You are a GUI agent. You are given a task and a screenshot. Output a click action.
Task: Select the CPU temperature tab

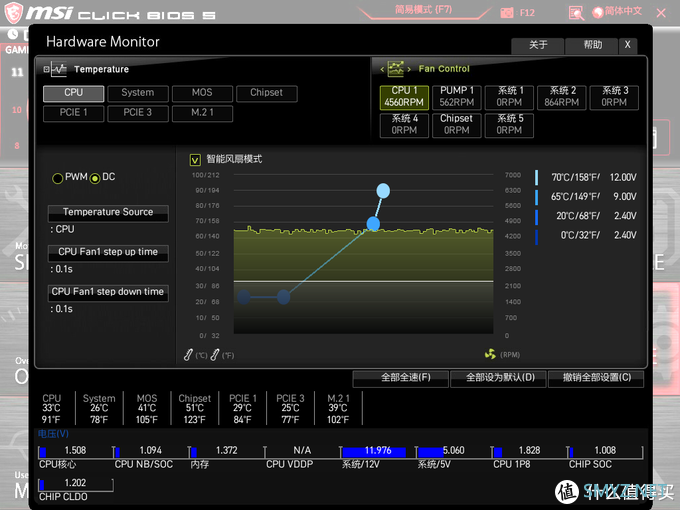pos(73,93)
